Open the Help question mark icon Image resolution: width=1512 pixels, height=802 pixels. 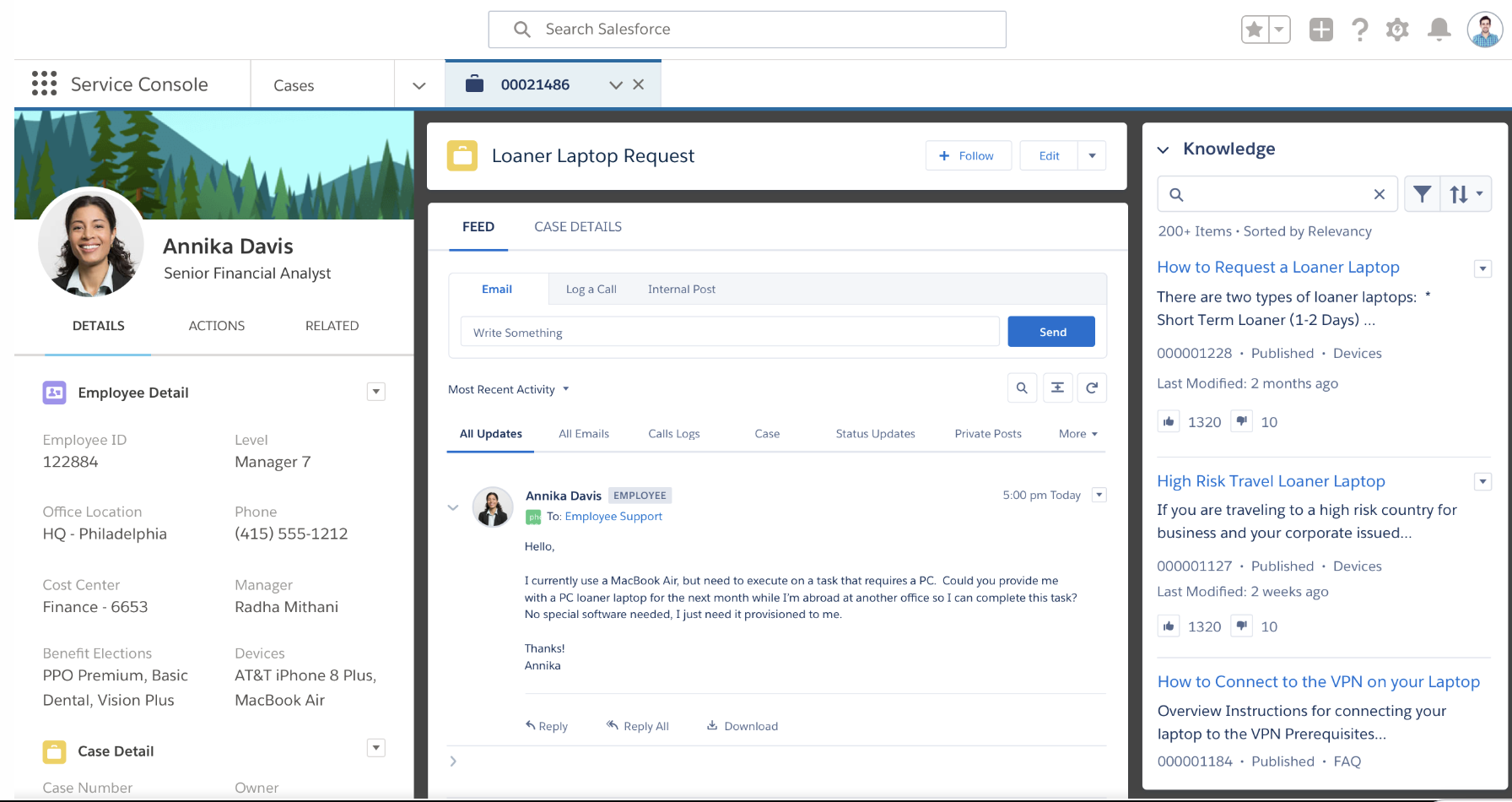coord(1359,30)
